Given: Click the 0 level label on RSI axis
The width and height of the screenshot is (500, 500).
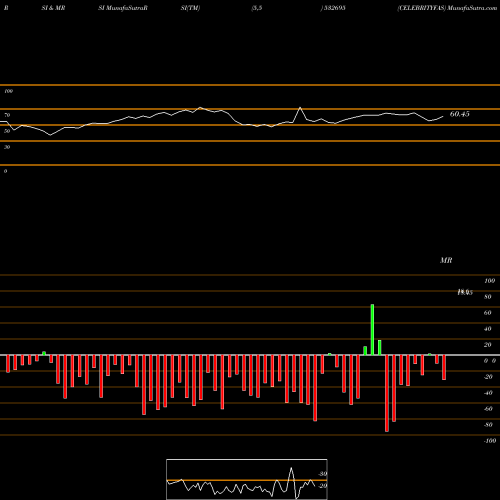Looking at the screenshot, I should point(5,171).
